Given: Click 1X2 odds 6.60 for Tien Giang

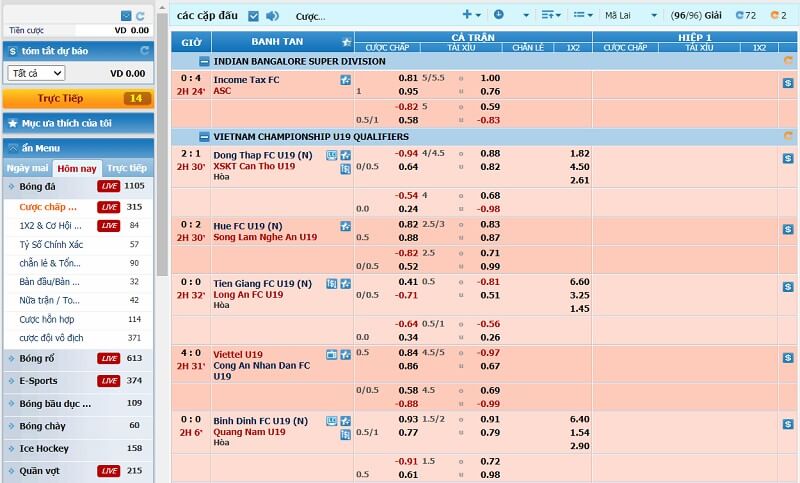Looking at the screenshot, I should (x=579, y=282).
